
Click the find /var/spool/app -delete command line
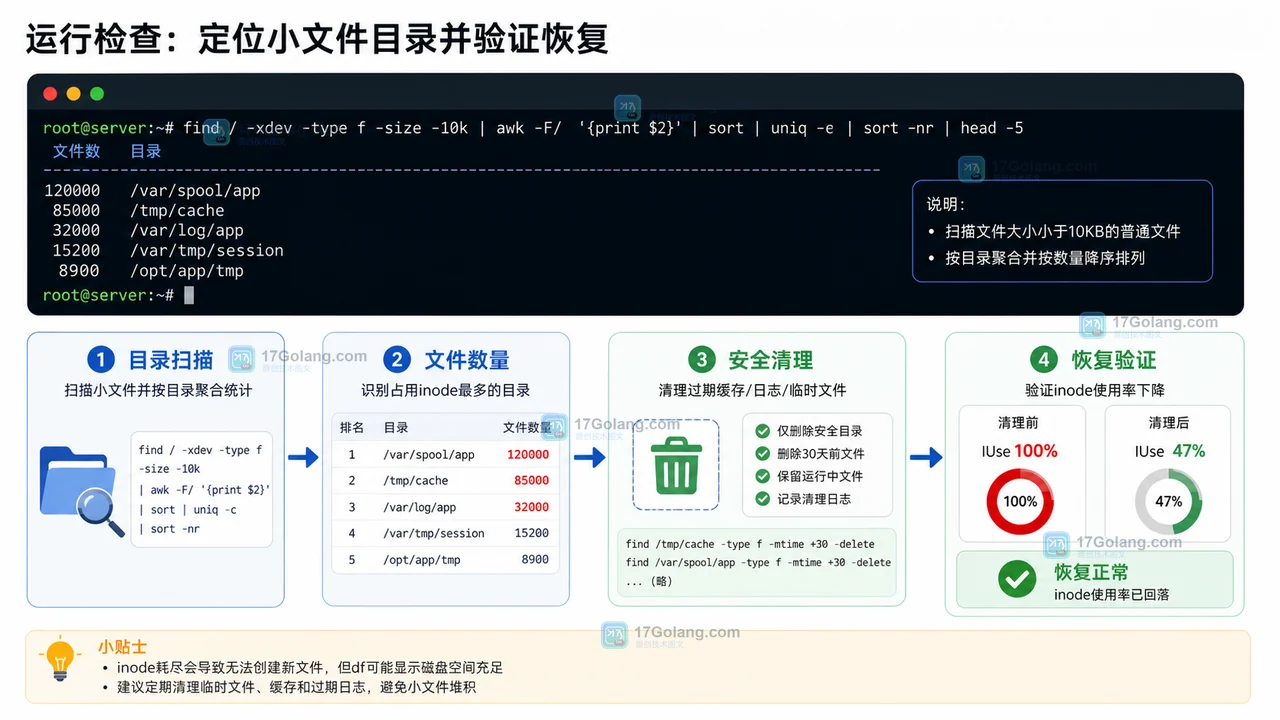pos(758,562)
